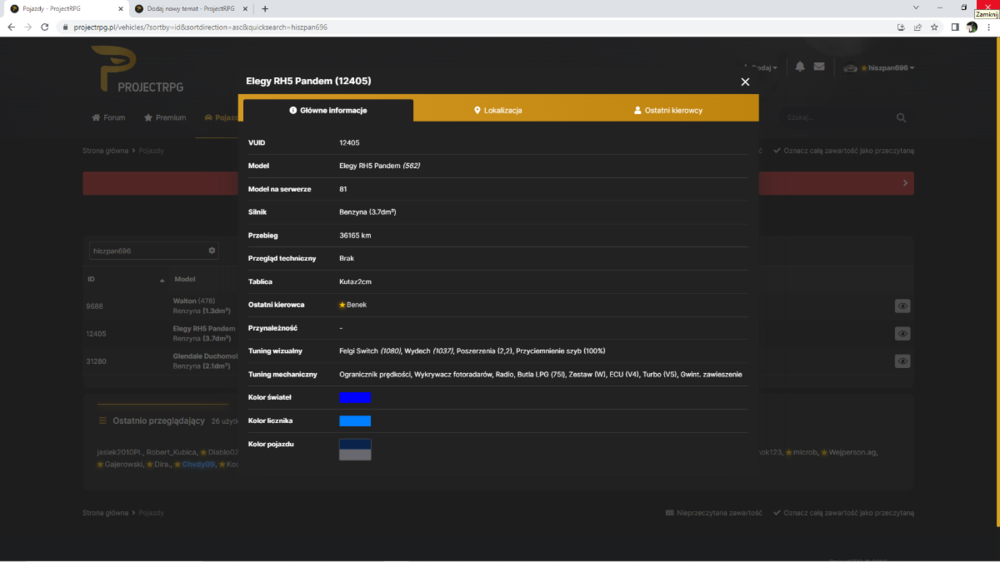Open the tab search chevron dropdown

point(916,8)
